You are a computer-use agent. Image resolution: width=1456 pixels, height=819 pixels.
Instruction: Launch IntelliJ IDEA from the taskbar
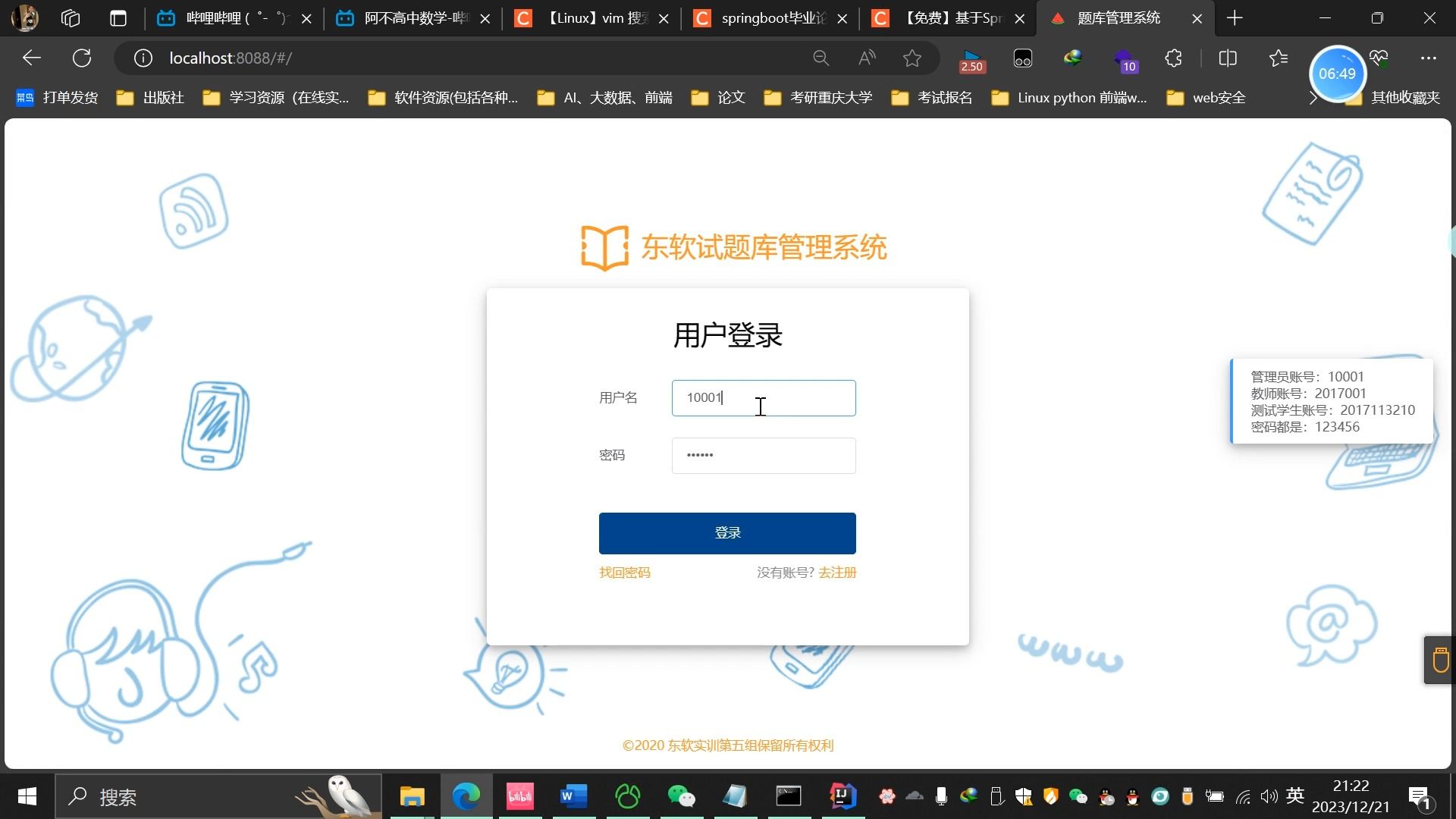pyautogui.click(x=842, y=796)
